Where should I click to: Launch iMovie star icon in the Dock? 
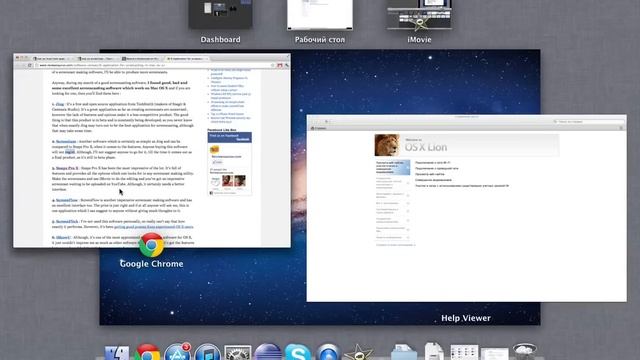tap(358, 352)
